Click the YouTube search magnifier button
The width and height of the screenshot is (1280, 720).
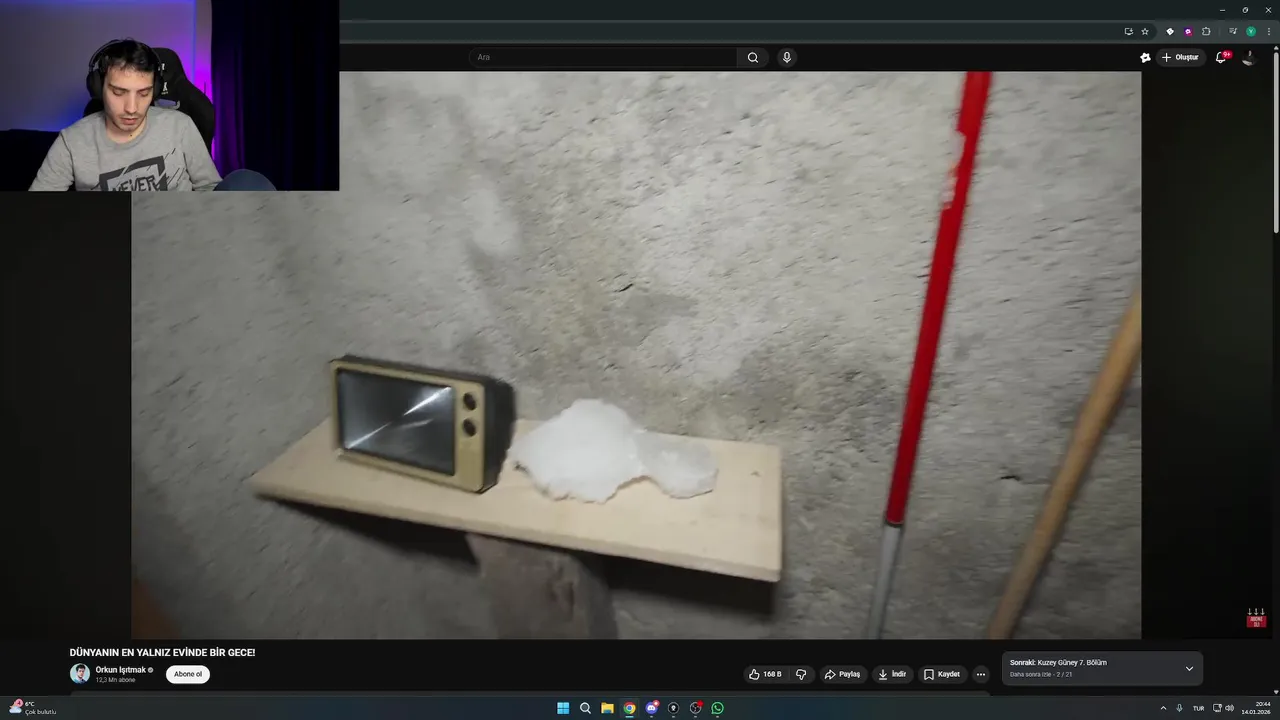pyautogui.click(x=753, y=57)
